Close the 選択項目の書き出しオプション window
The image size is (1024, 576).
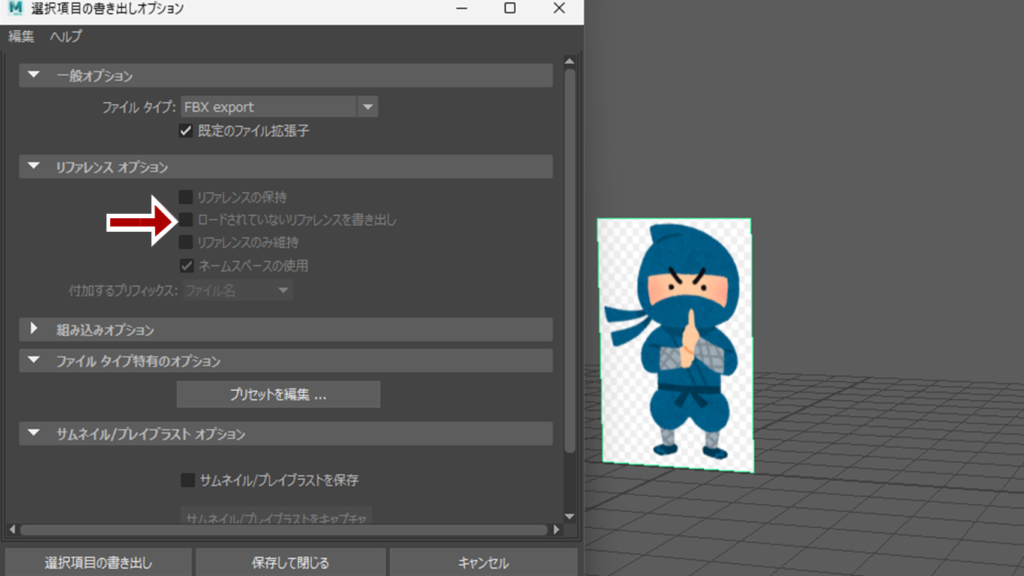pos(559,8)
